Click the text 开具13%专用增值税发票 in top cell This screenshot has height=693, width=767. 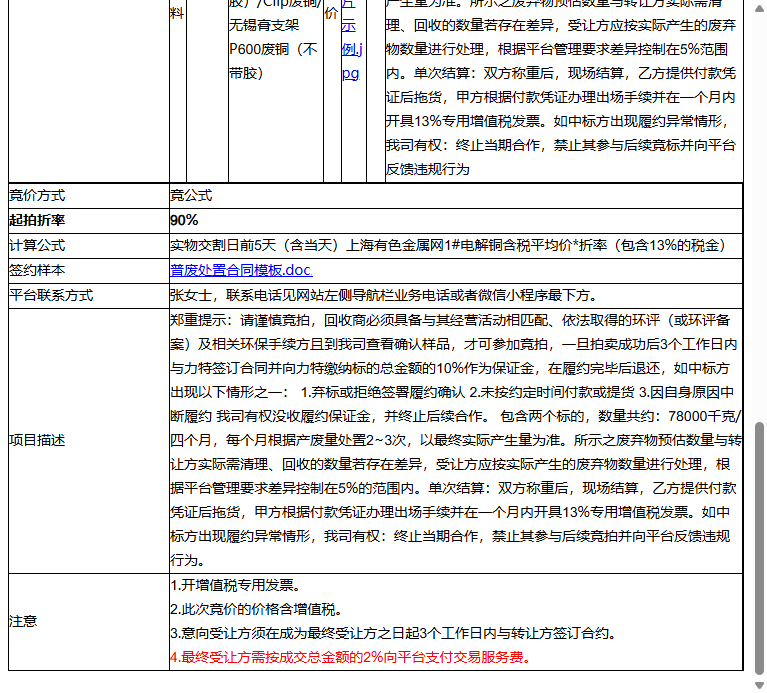point(463,121)
